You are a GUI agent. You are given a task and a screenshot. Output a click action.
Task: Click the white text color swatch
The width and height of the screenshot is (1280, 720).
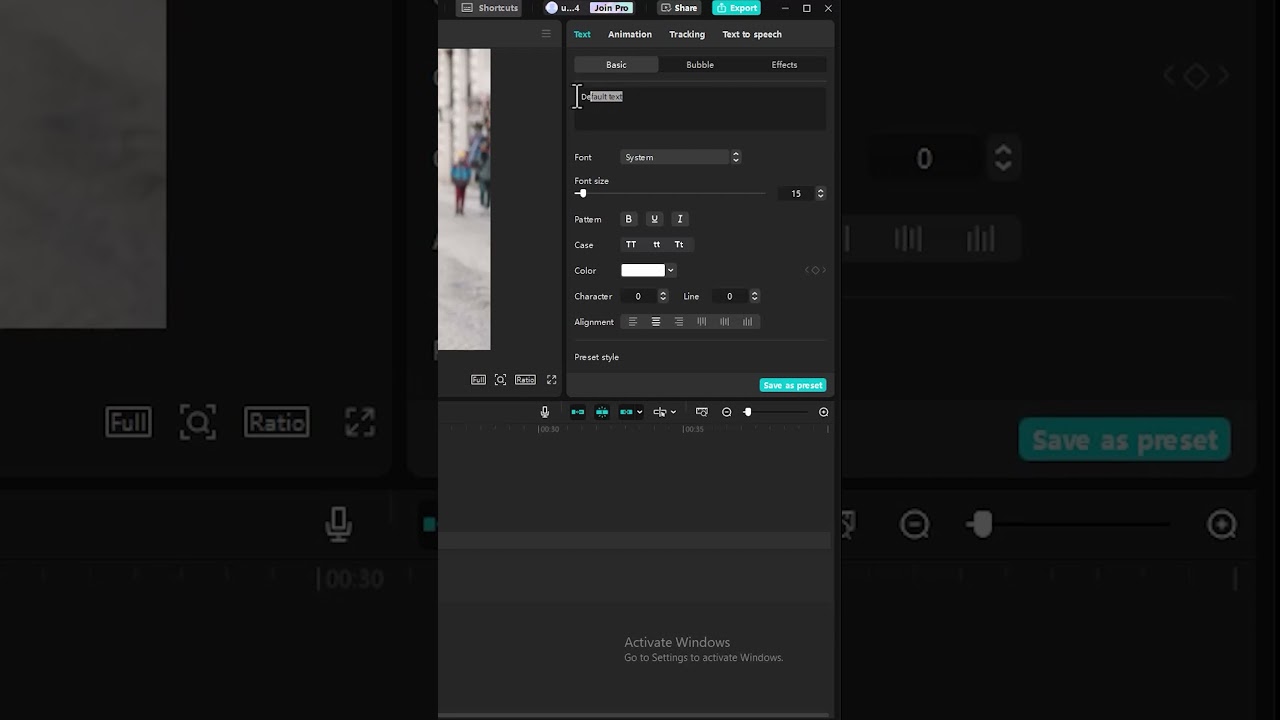tap(643, 270)
